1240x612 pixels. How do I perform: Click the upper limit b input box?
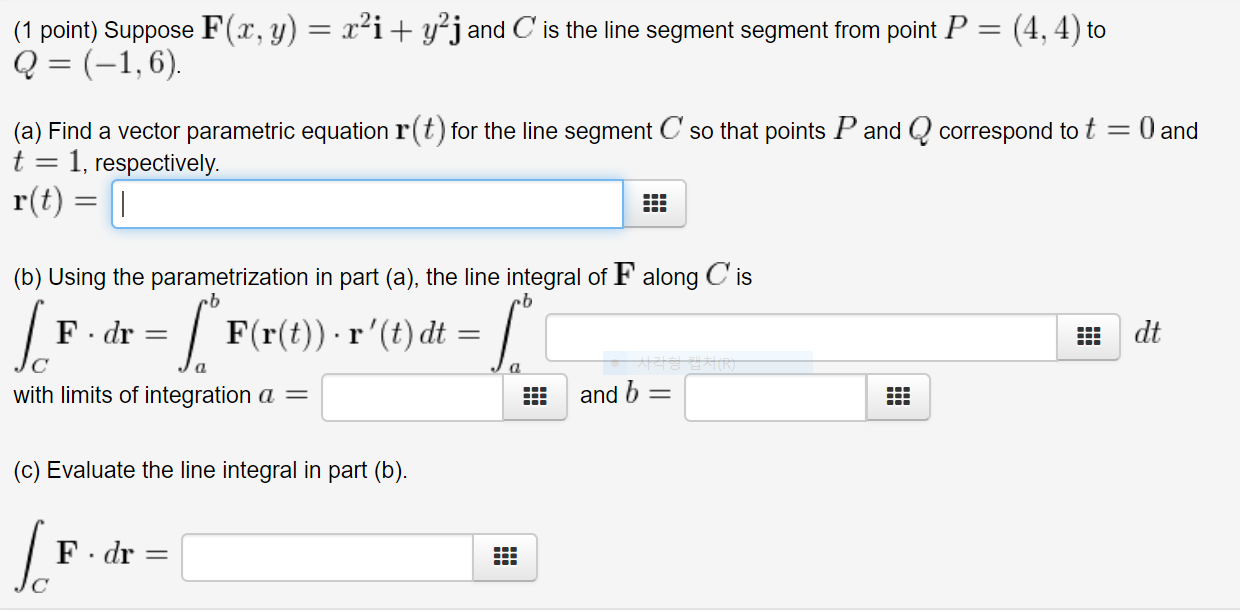(775, 397)
